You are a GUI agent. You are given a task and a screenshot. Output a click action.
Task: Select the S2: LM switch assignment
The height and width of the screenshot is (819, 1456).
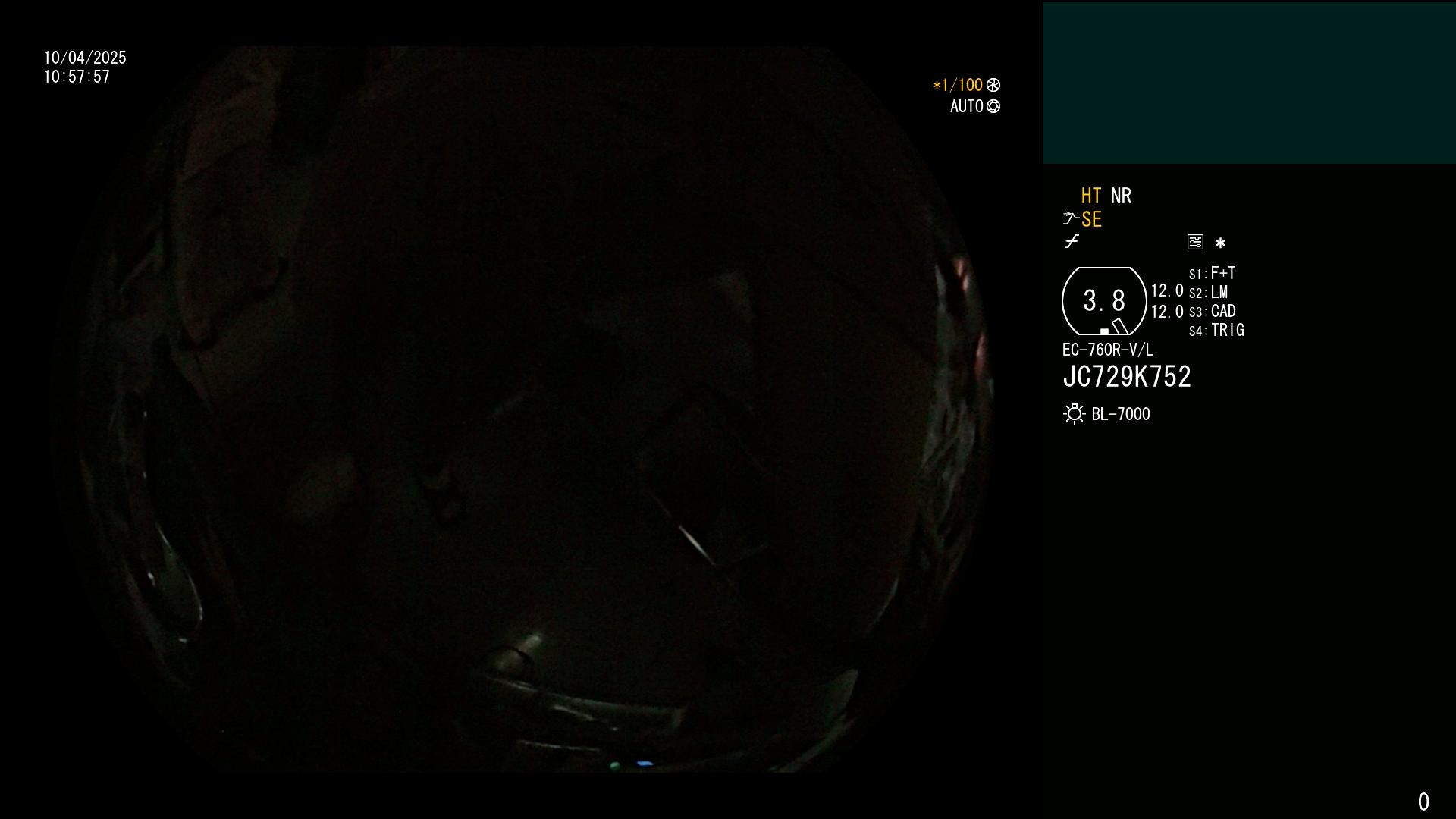point(1208,292)
